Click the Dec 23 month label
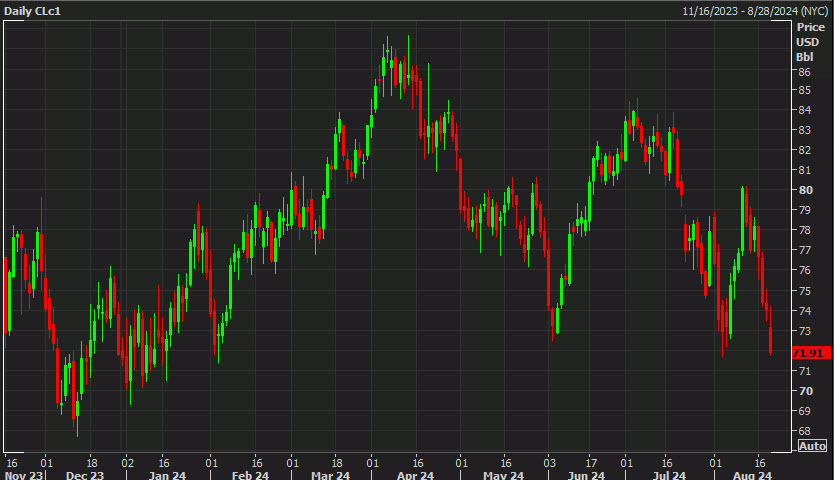 coord(84,475)
